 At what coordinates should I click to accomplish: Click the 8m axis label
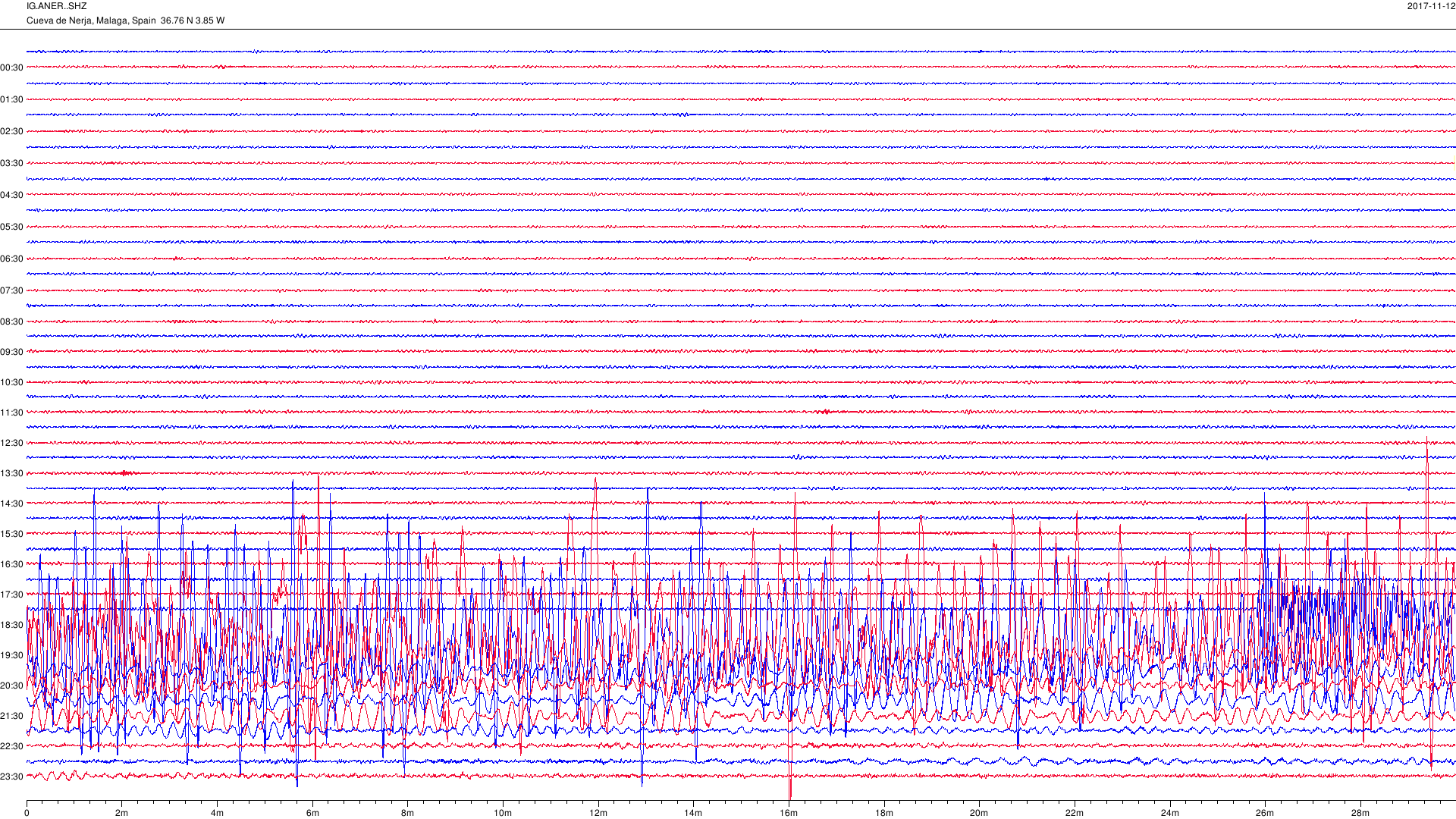408,813
